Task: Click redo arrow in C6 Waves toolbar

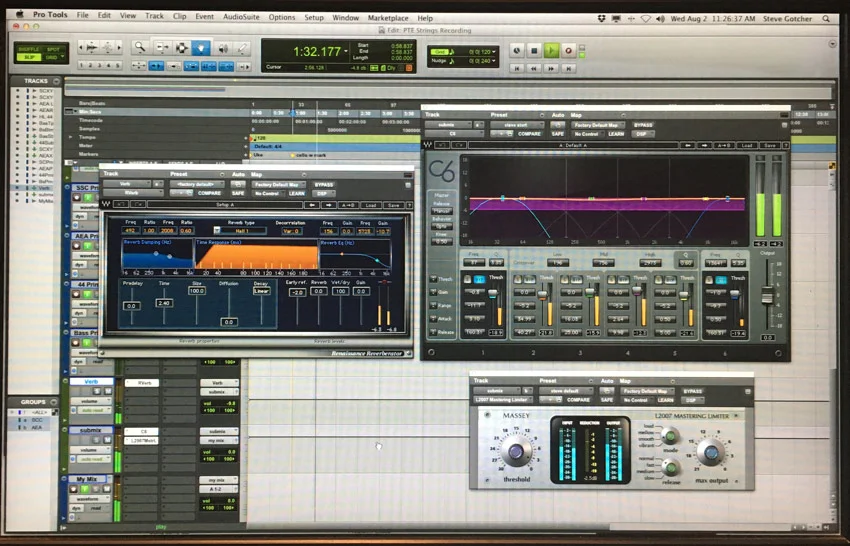Action: pyautogui.click(x=459, y=145)
